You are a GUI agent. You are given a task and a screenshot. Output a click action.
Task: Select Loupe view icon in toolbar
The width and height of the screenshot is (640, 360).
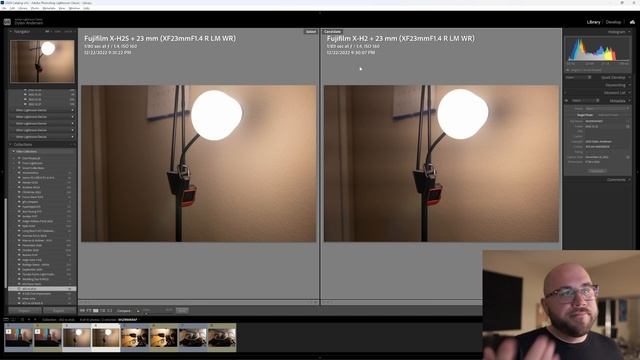tap(89, 311)
